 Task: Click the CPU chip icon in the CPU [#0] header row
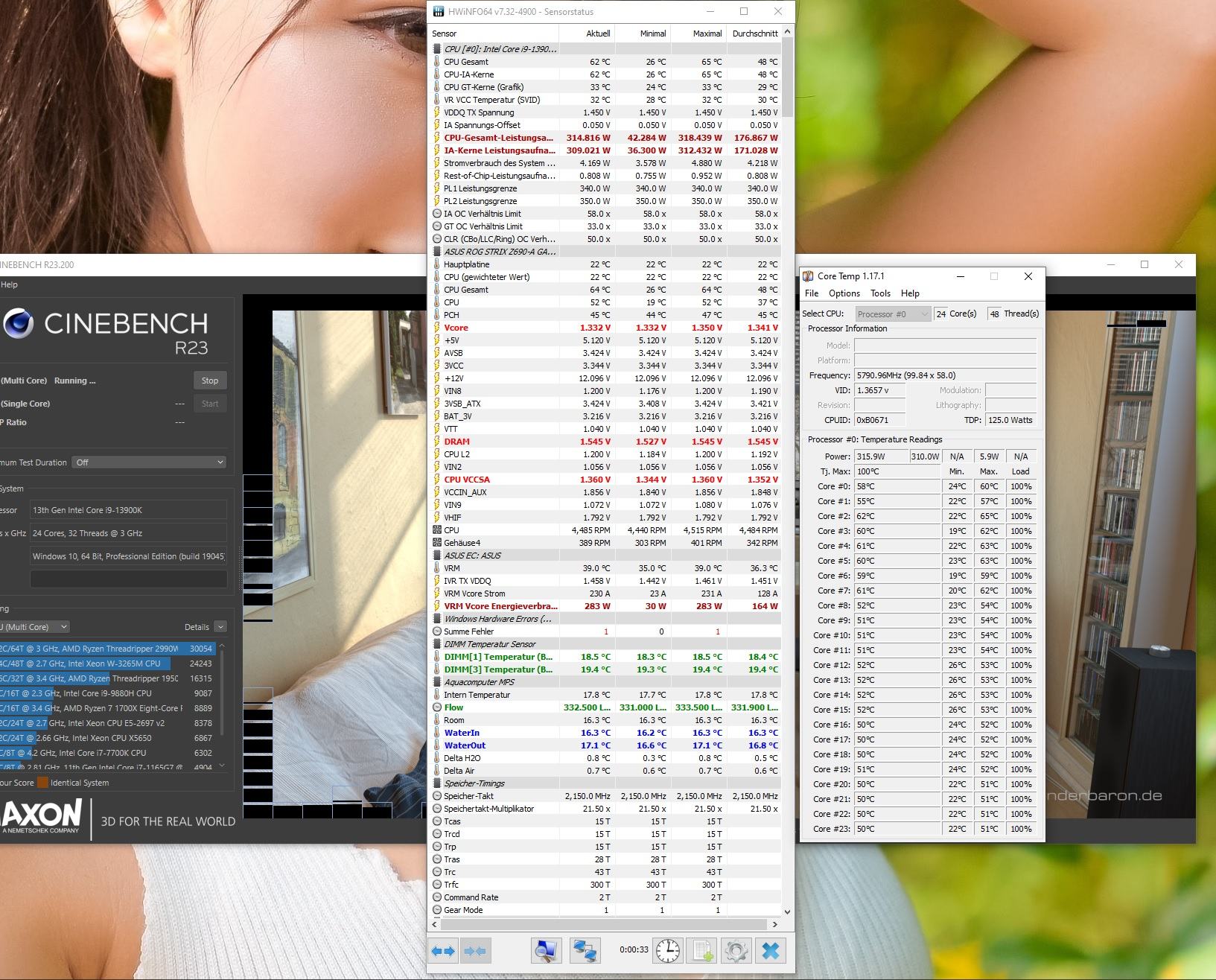click(437, 49)
